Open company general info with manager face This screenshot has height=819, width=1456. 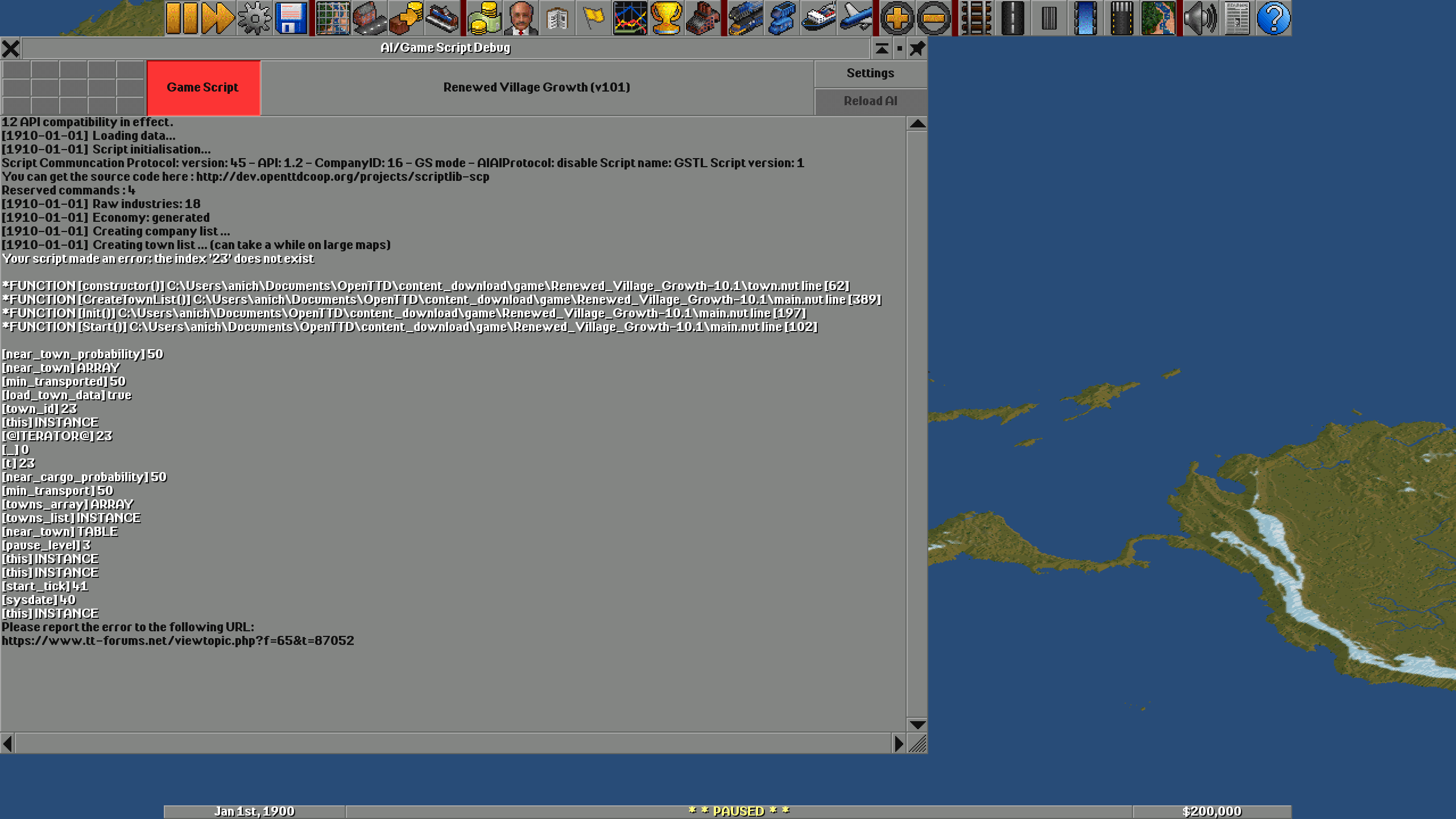520,18
